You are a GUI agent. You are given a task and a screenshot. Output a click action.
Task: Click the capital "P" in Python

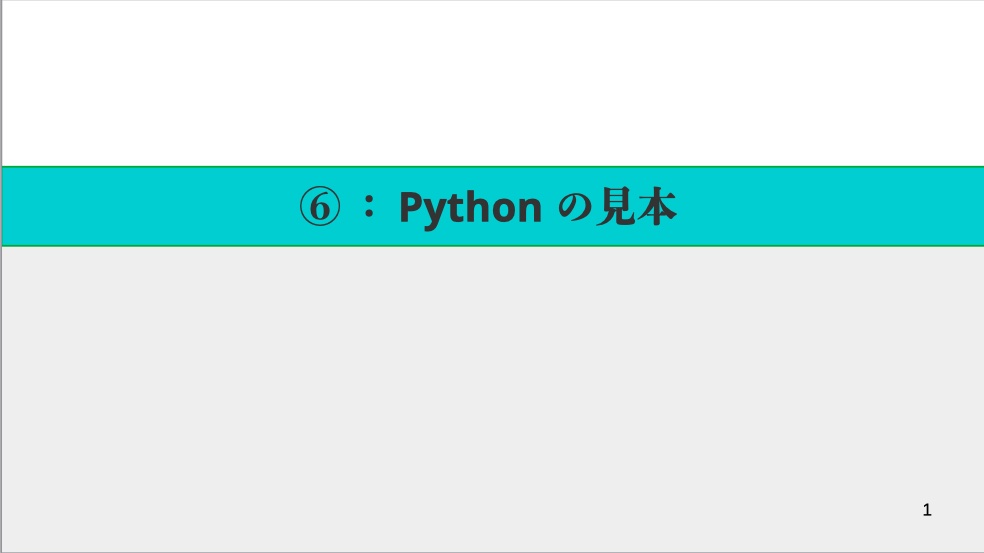[410, 207]
